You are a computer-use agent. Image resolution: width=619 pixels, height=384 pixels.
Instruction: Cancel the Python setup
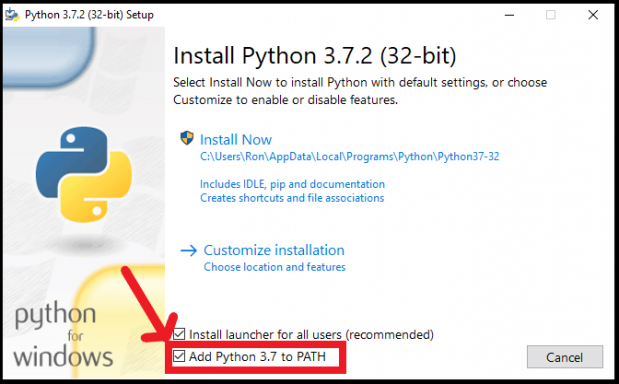pyautogui.click(x=565, y=357)
